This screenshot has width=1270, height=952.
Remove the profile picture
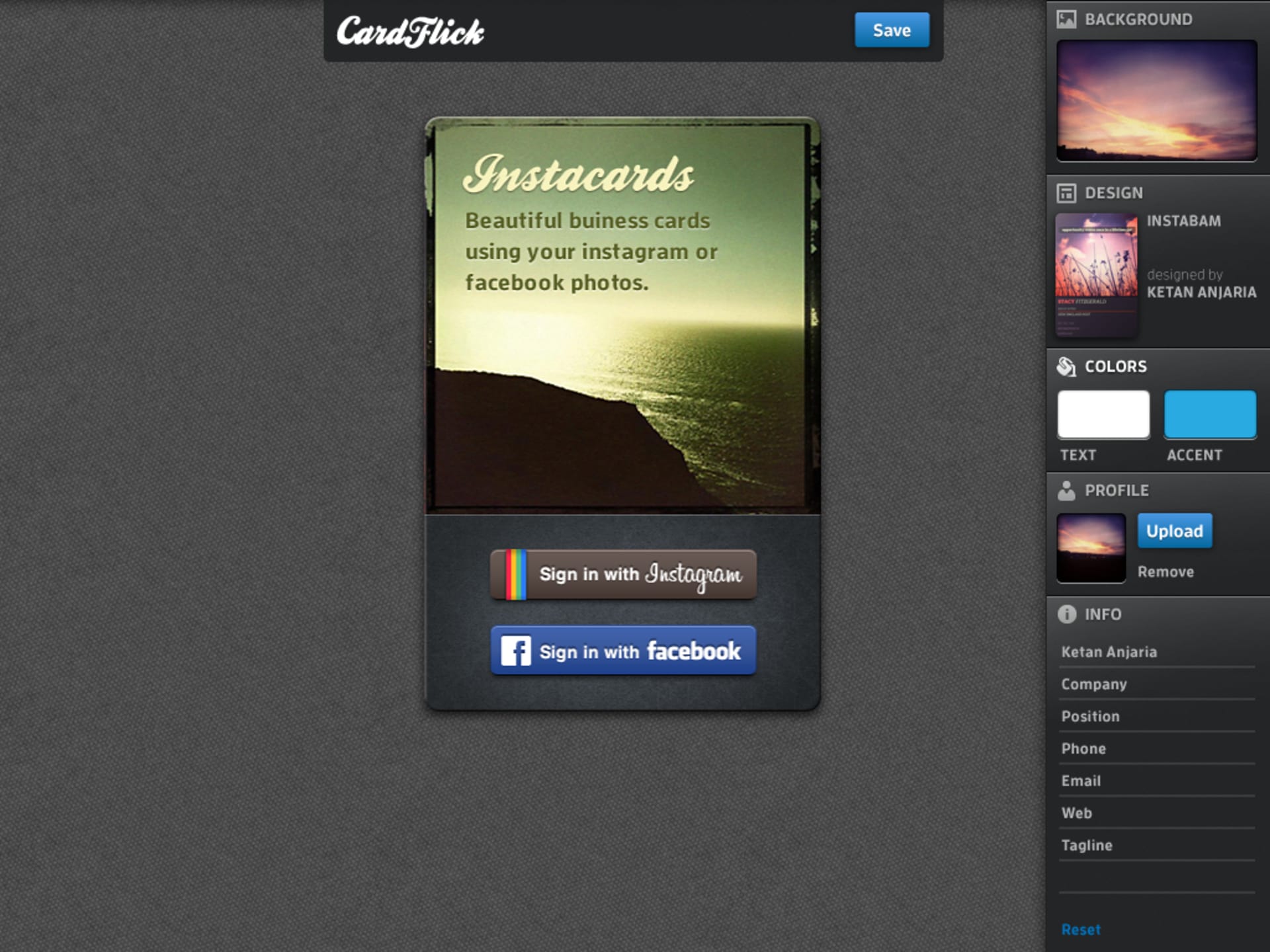tap(1165, 572)
